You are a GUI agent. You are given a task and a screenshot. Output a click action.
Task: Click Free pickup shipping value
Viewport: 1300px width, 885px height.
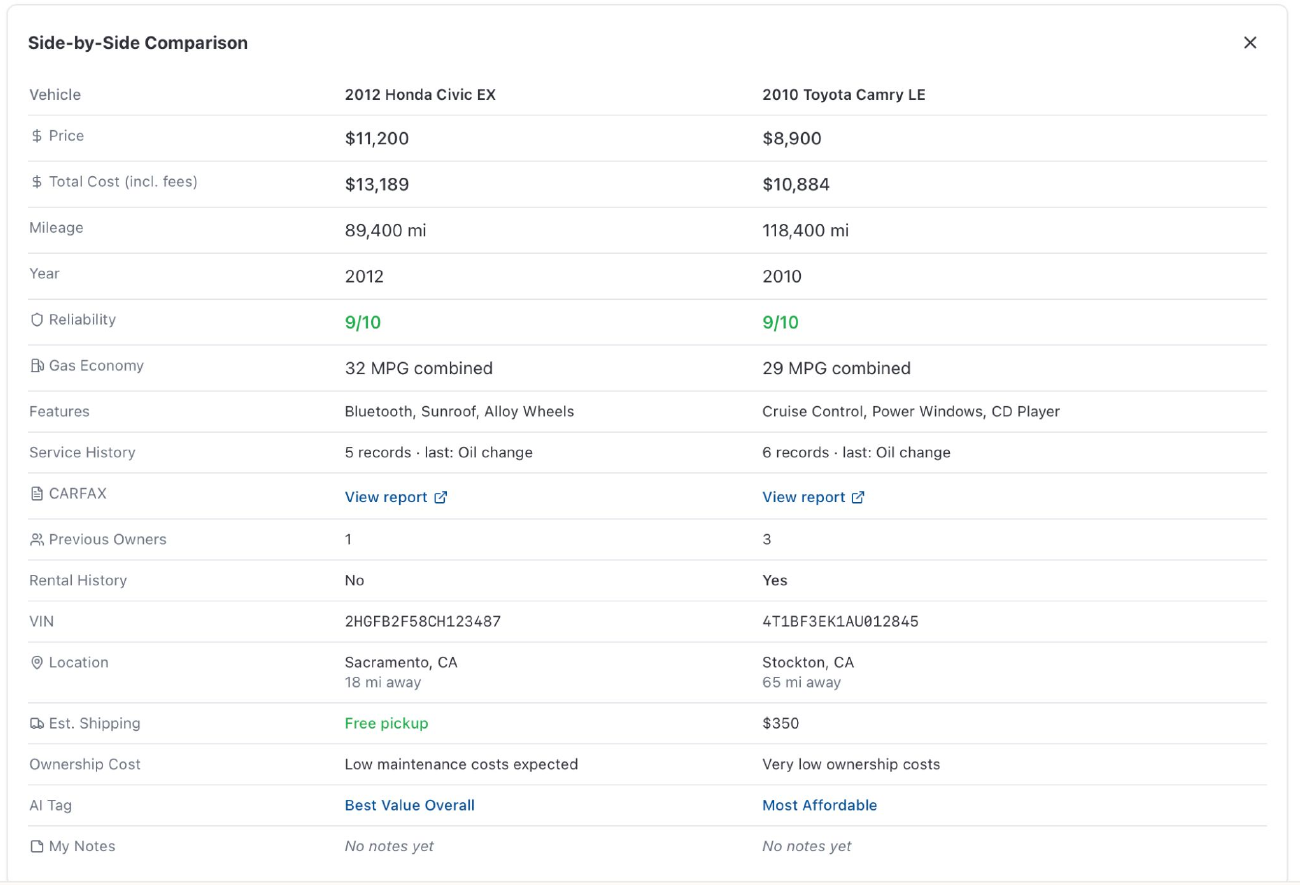386,723
